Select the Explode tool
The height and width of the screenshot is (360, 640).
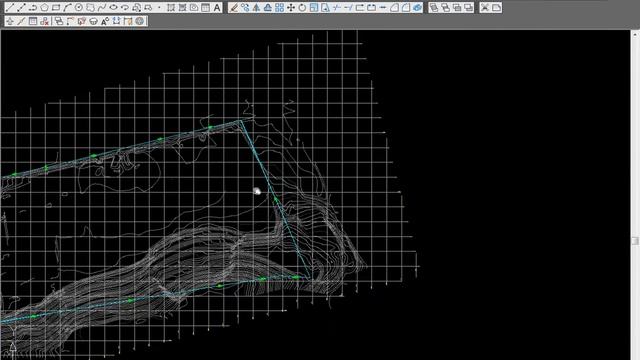[417, 8]
